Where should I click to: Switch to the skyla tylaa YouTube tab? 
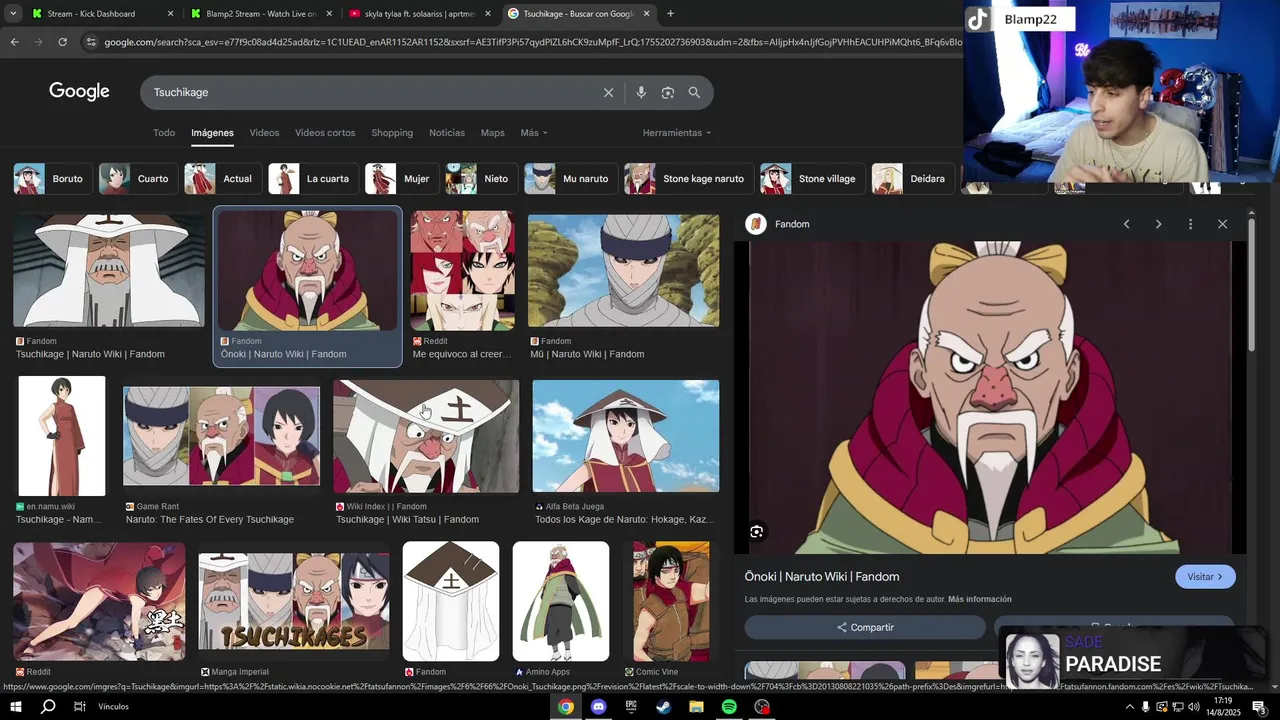tap(420, 14)
